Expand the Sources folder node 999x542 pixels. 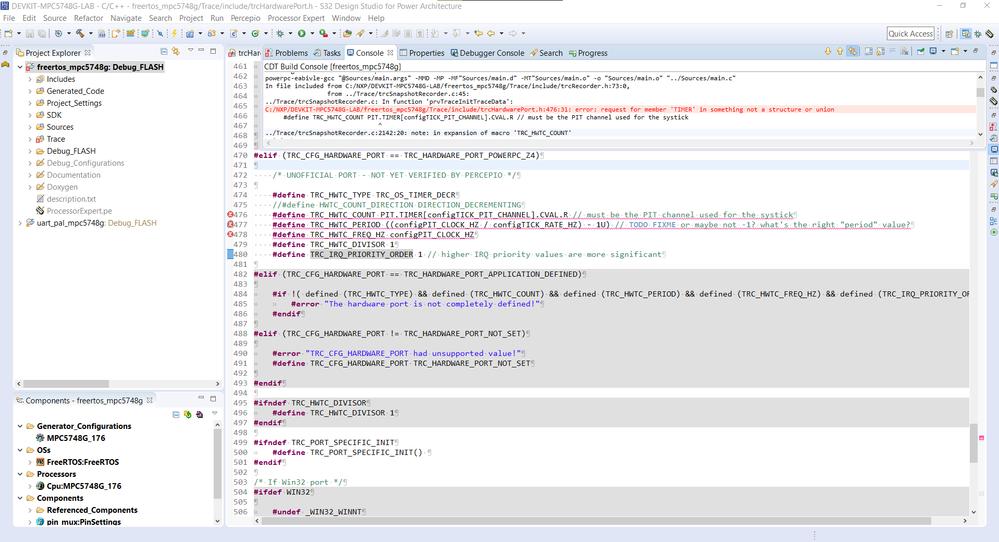tap(30, 127)
